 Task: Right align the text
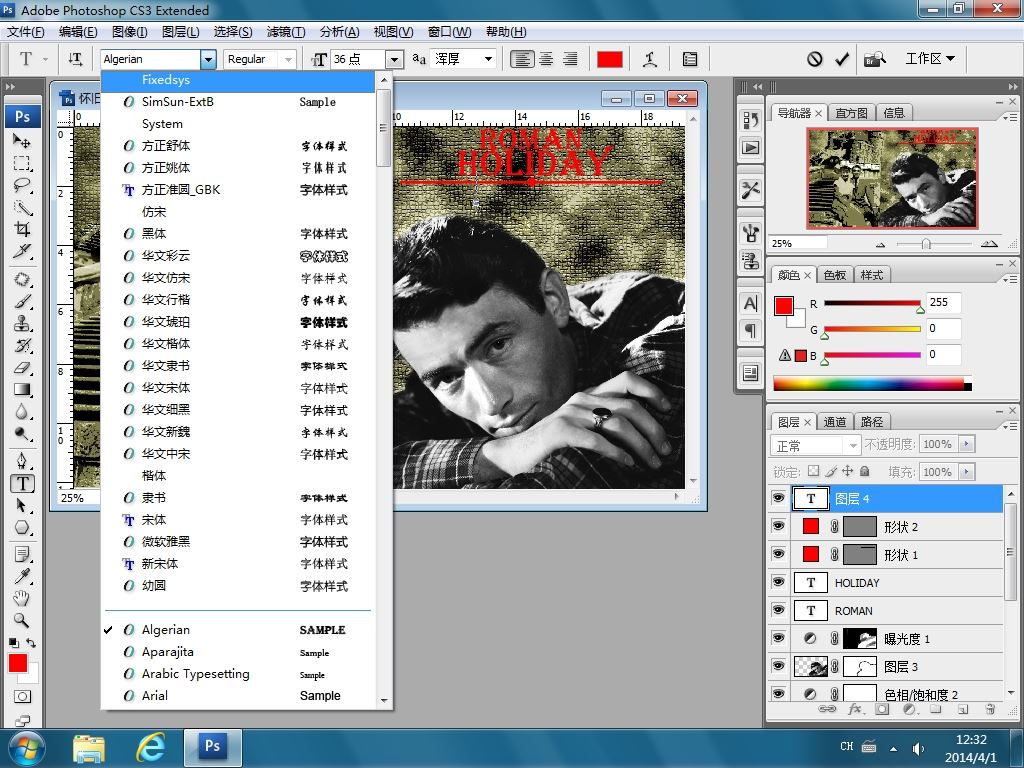[570, 59]
